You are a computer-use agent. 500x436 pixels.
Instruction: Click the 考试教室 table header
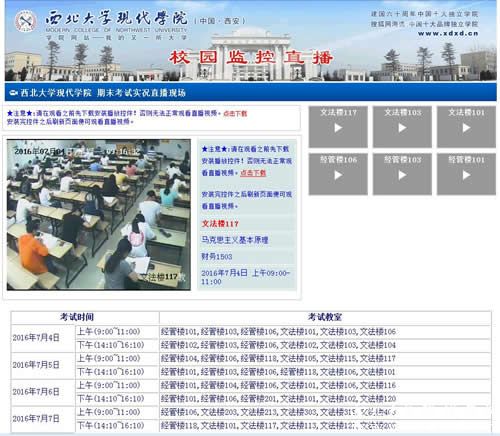(325, 317)
